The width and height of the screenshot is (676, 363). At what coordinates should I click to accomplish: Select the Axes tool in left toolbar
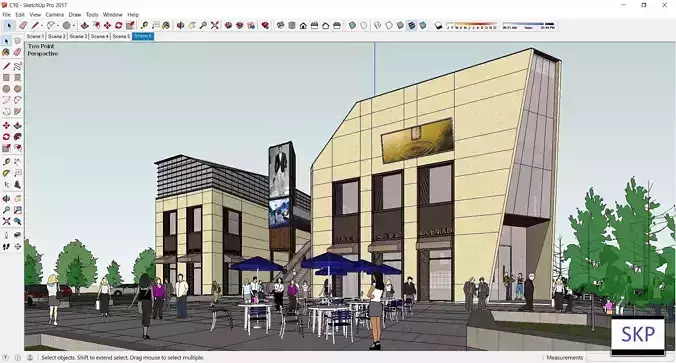click(6, 184)
